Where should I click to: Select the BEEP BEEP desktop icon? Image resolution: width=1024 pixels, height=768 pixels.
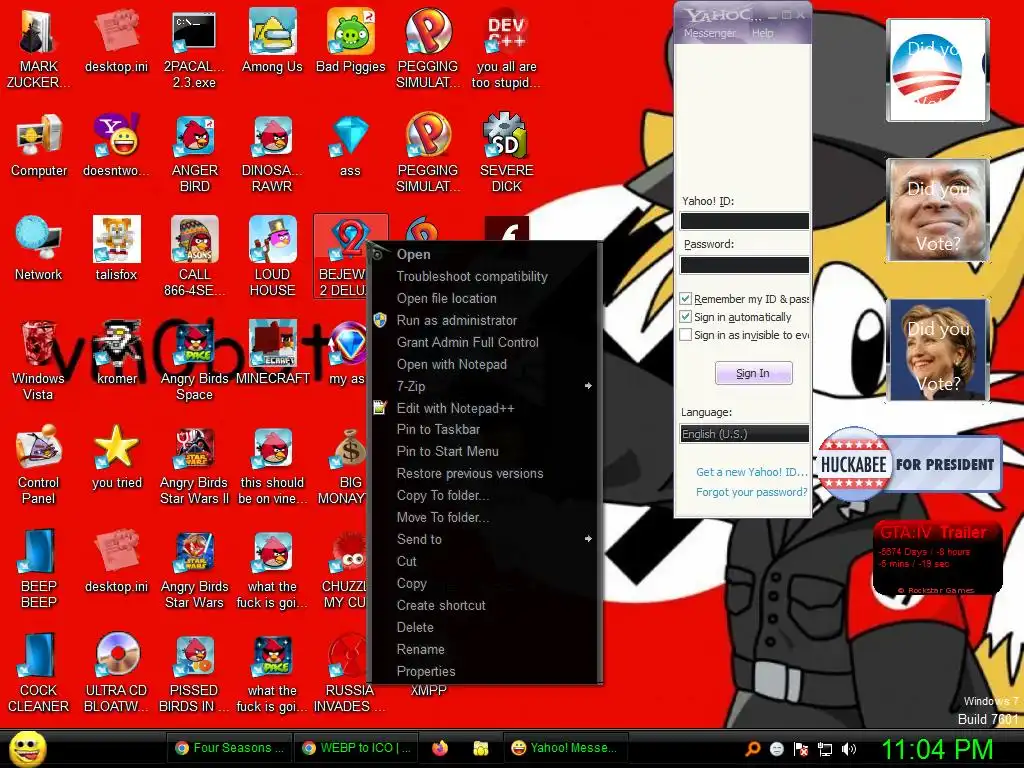coord(38,568)
